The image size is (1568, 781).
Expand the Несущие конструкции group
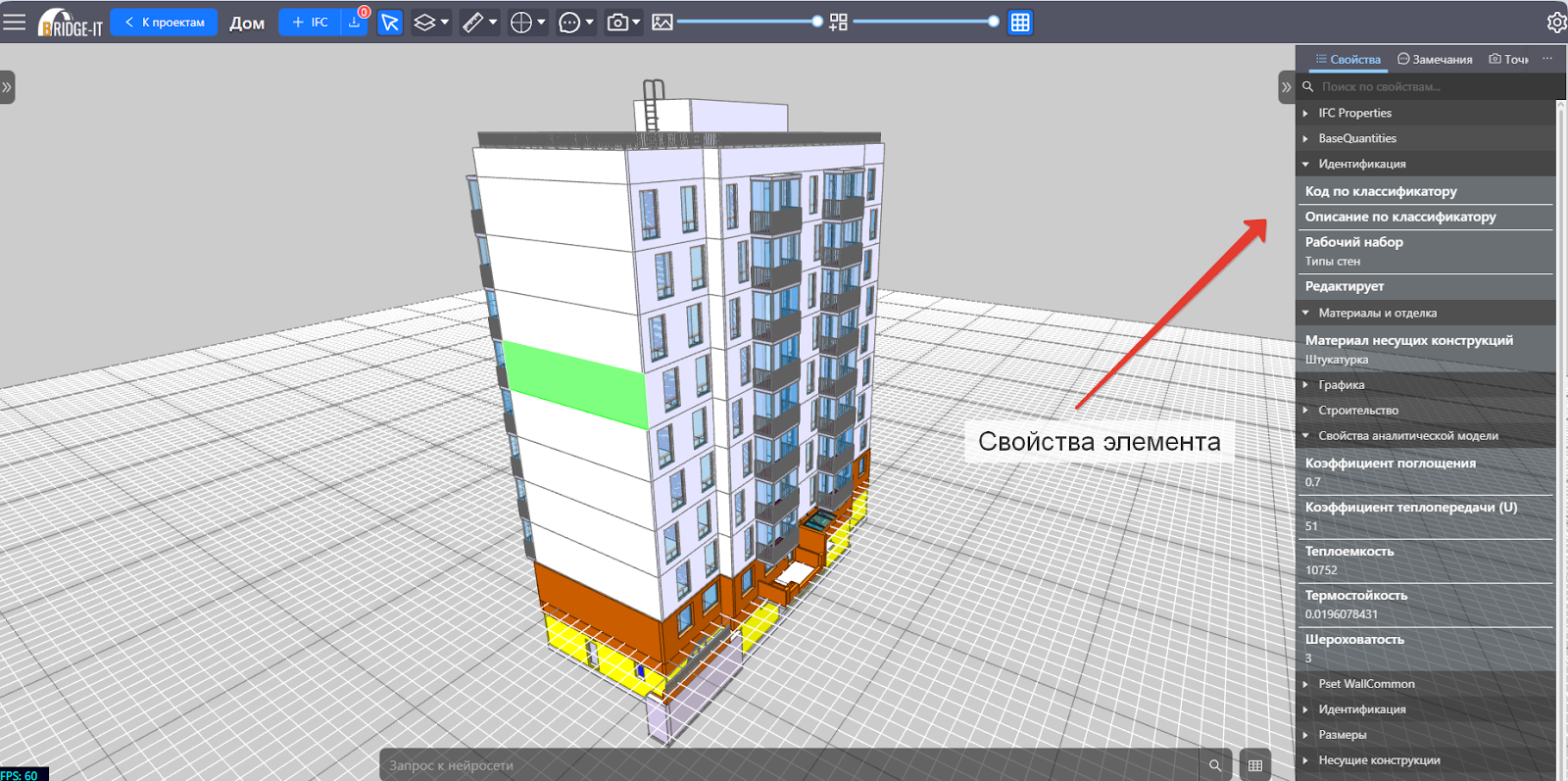click(1426, 759)
